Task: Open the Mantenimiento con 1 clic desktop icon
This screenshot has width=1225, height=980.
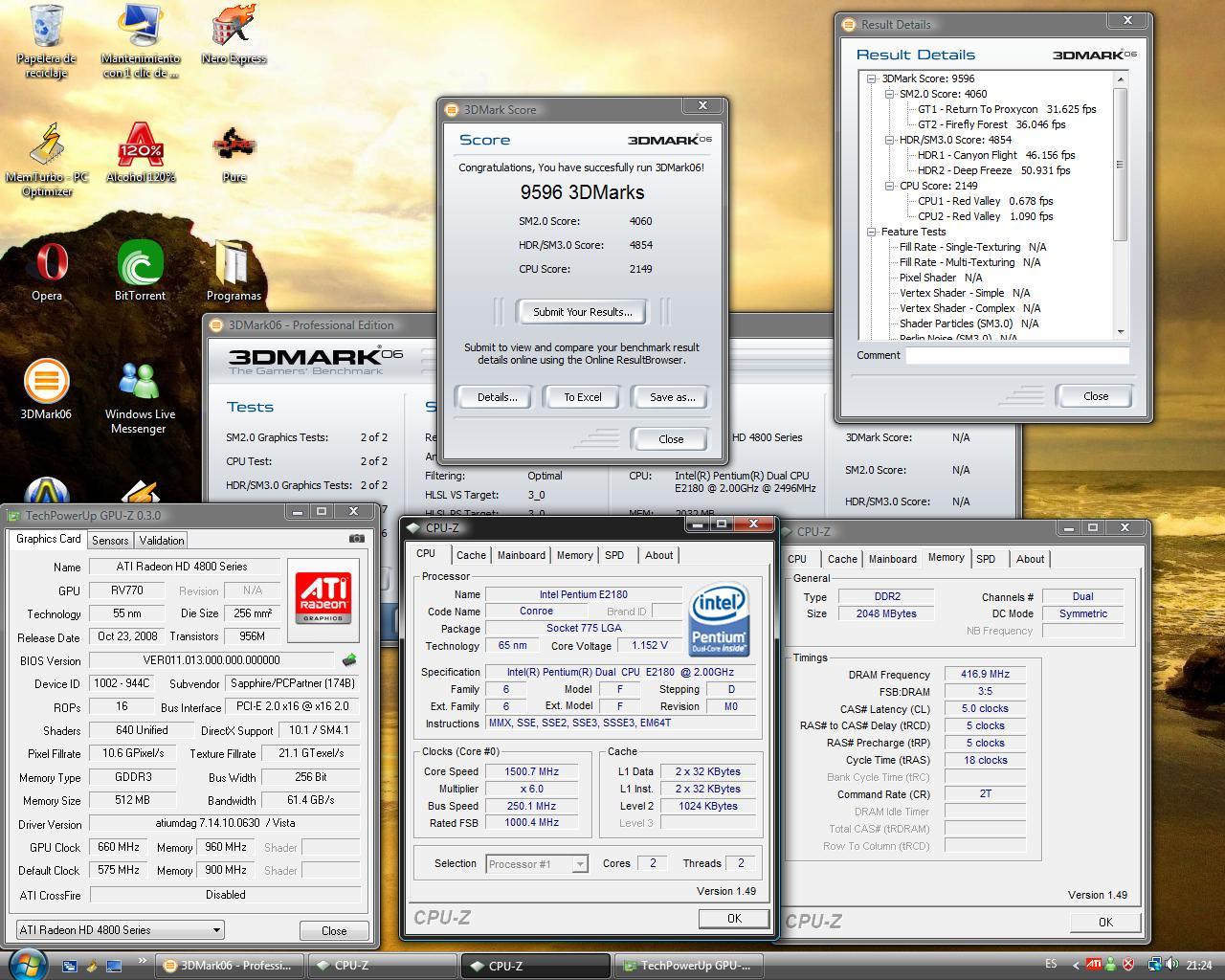Action: click(x=140, y=40)
